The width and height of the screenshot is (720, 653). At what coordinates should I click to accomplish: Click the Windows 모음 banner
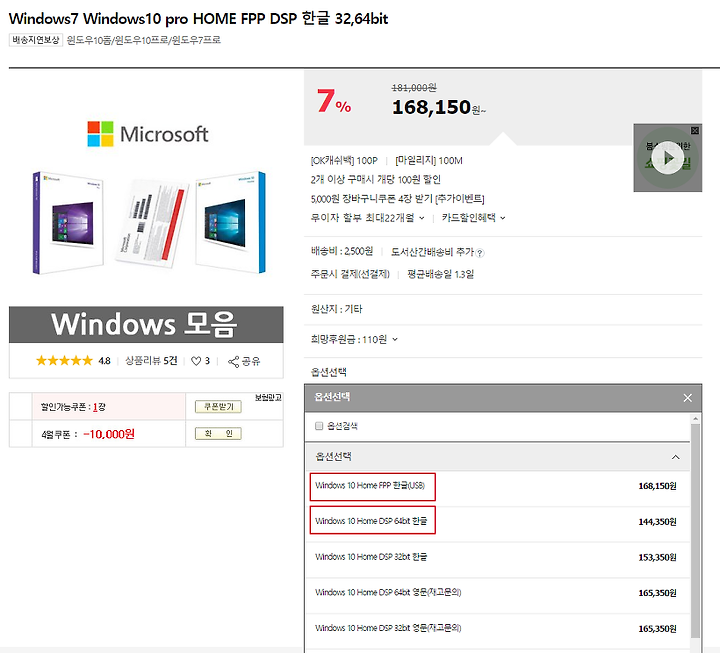tap(146, 325)
